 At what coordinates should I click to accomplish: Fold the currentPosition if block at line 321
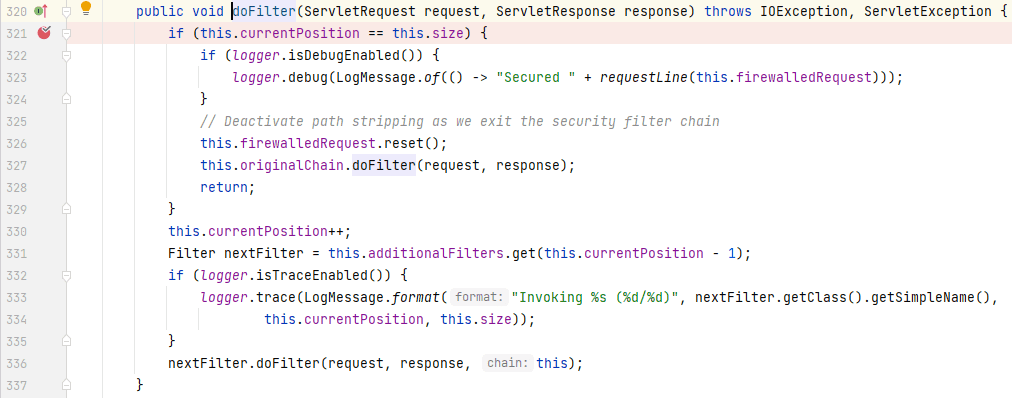pyautogui.click(x=66, y=34)
